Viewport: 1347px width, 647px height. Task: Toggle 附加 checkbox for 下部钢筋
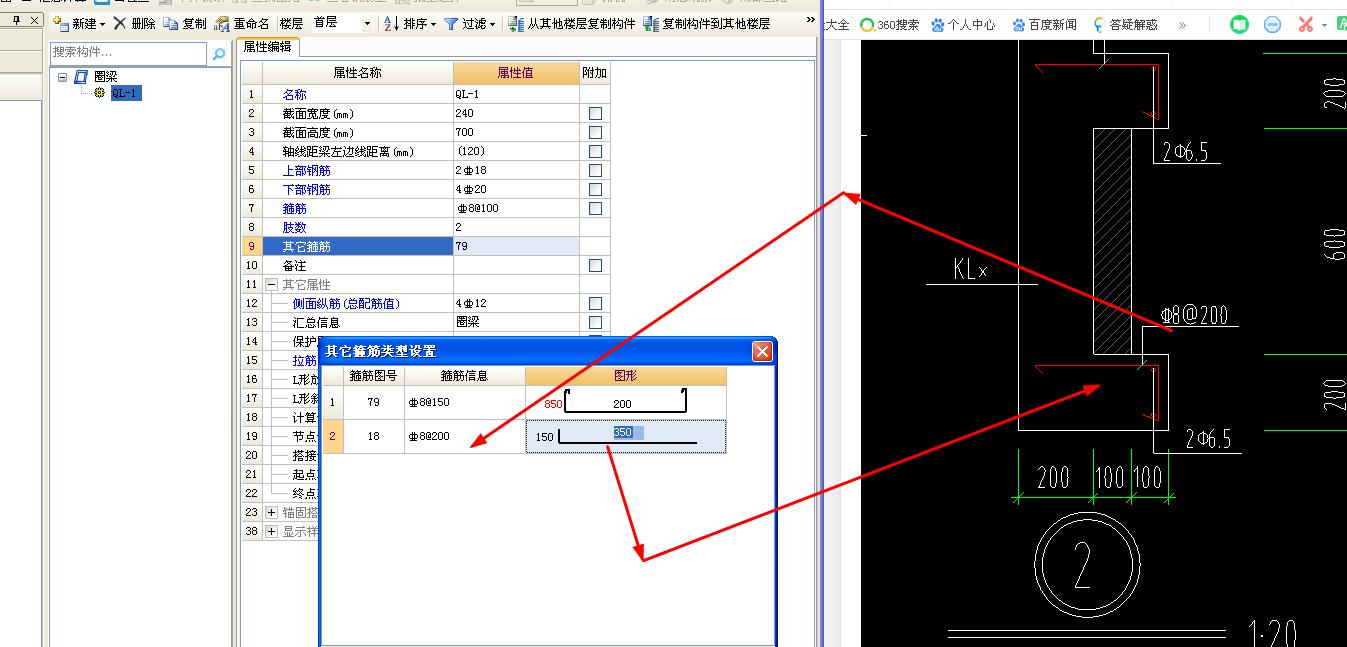point(595,189)
